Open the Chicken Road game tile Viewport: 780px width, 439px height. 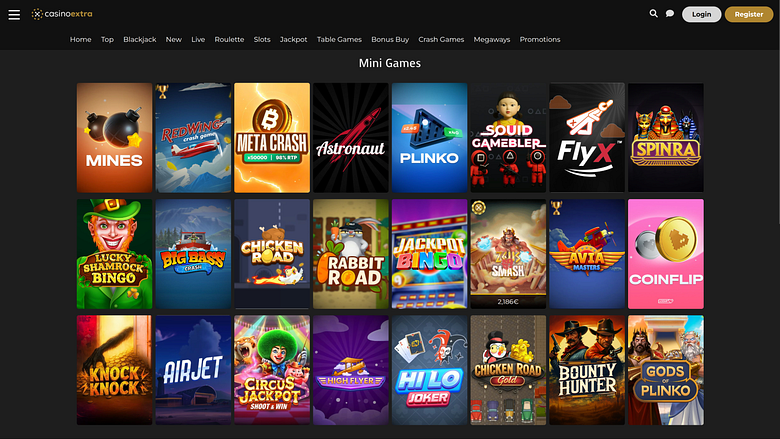point(272,254)
